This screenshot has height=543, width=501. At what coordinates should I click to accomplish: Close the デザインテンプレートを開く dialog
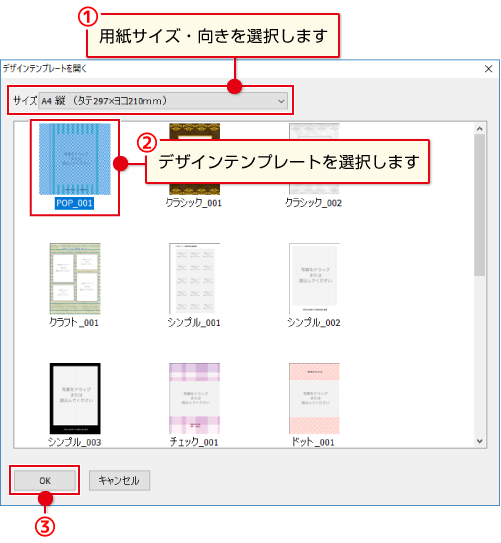(489, 69)
